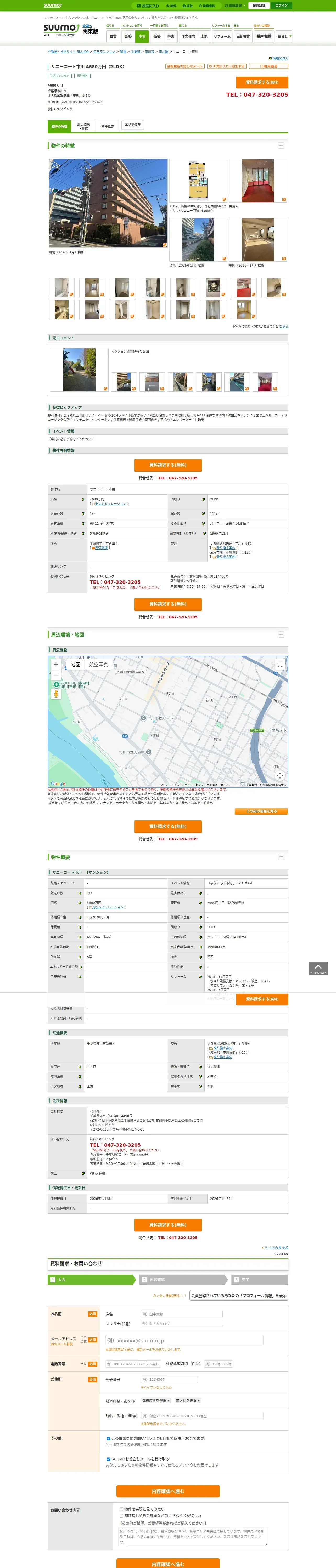Viewport: 336px width, 1568px height.
Task: Uncheck この情報を他の問い合わせにも自動で反映 checkbox
Action: point(109,1438)
